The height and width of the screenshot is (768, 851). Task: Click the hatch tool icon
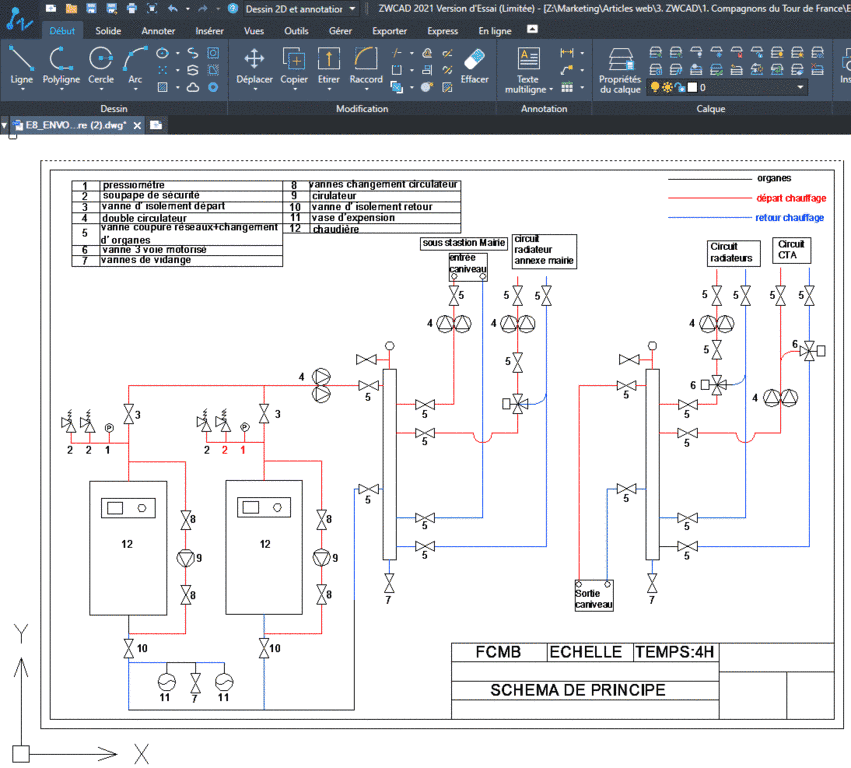pyautogui.click(x=162, y=87)
